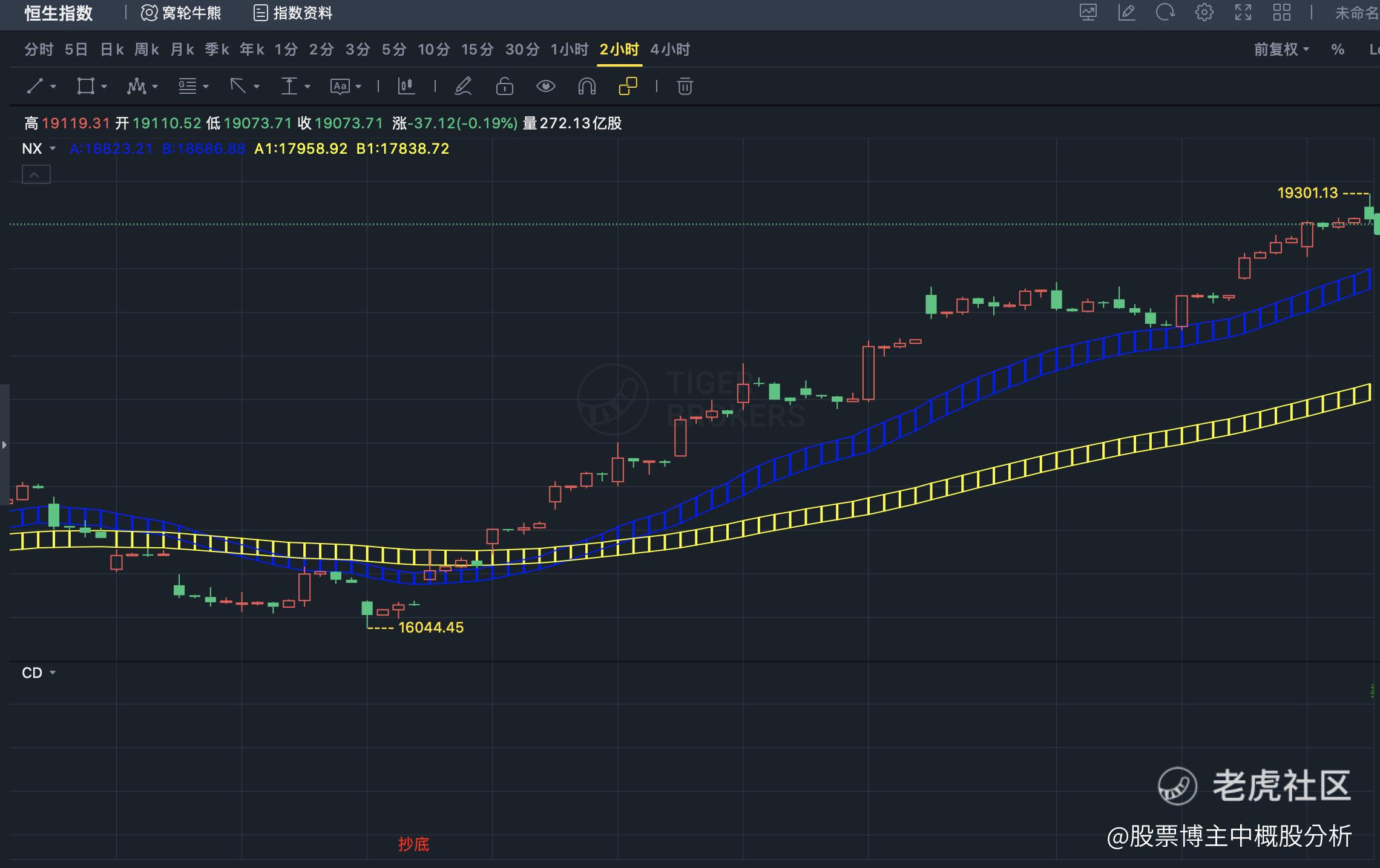Select the rectangle shape drawing tool
The width and height of the screenshot is (1380, 868).
click(85, 87)
